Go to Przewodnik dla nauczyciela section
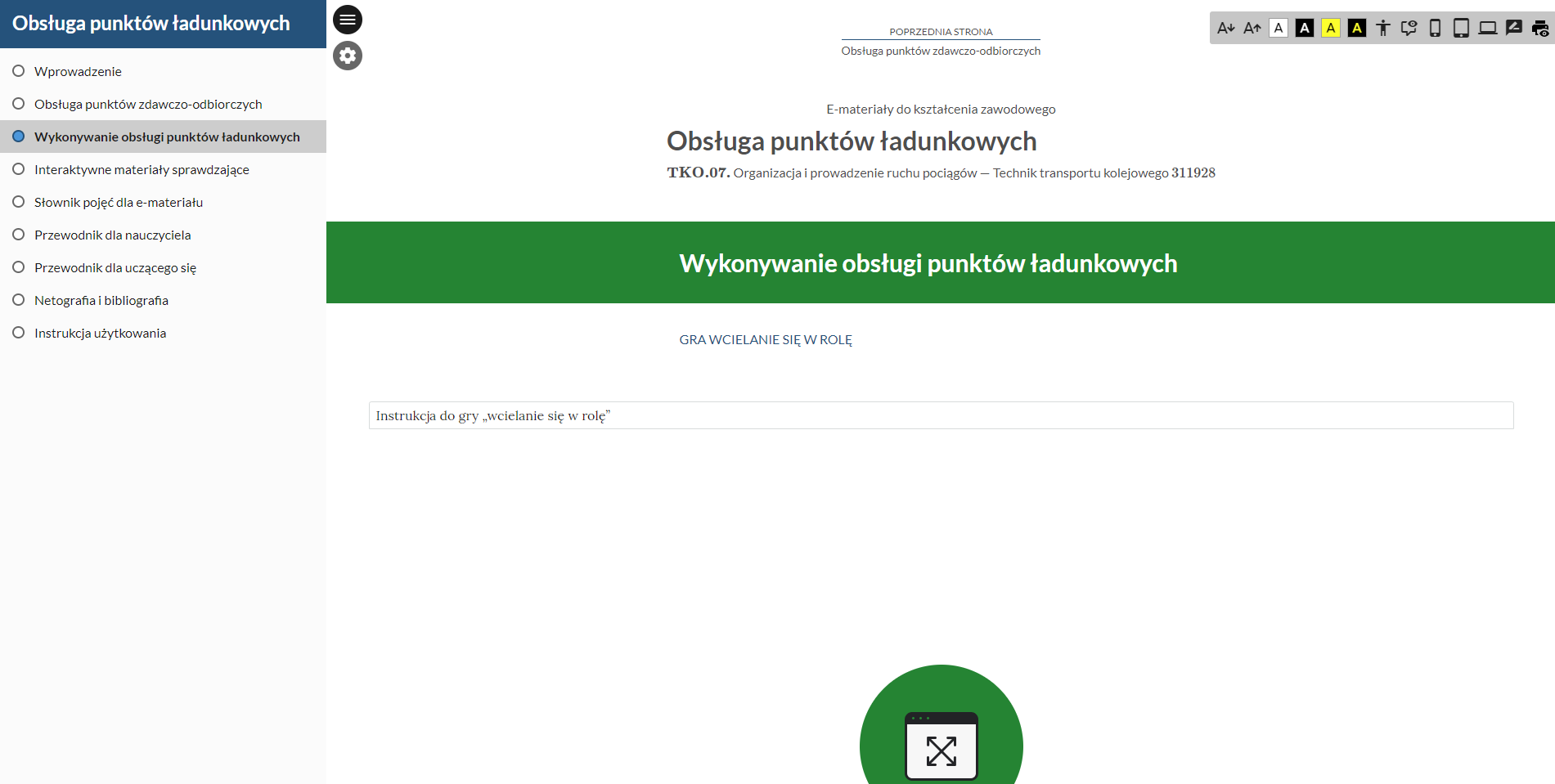This screenshot has width=1555, height=784. (112, 235)
